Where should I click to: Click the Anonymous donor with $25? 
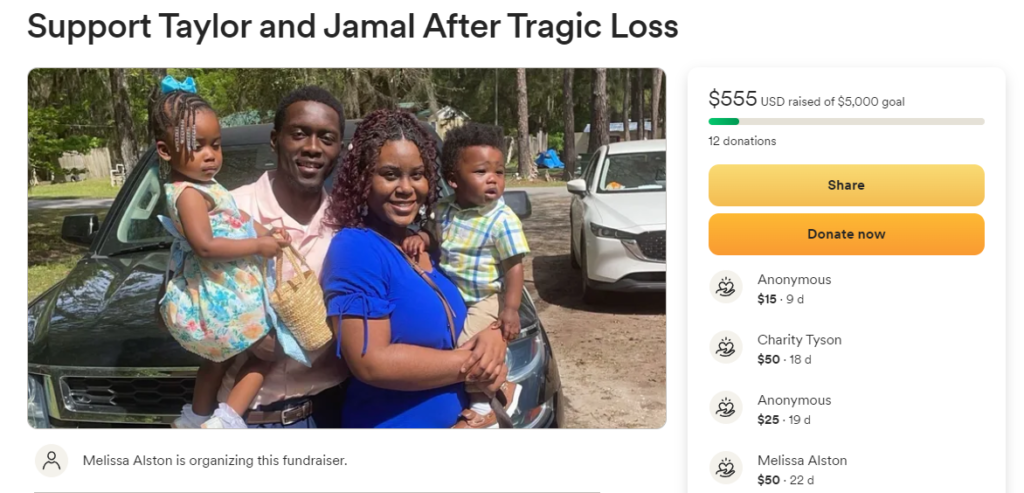coord(794,400)
